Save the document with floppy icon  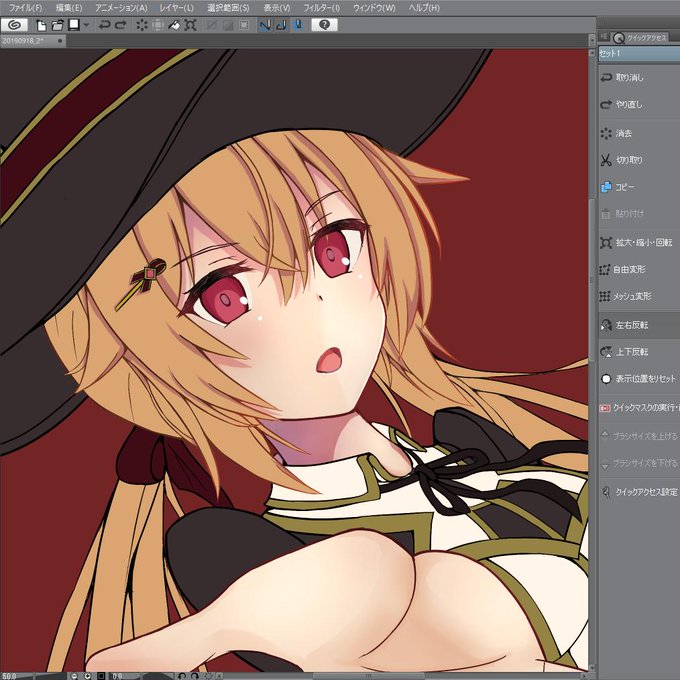point(74,25)
